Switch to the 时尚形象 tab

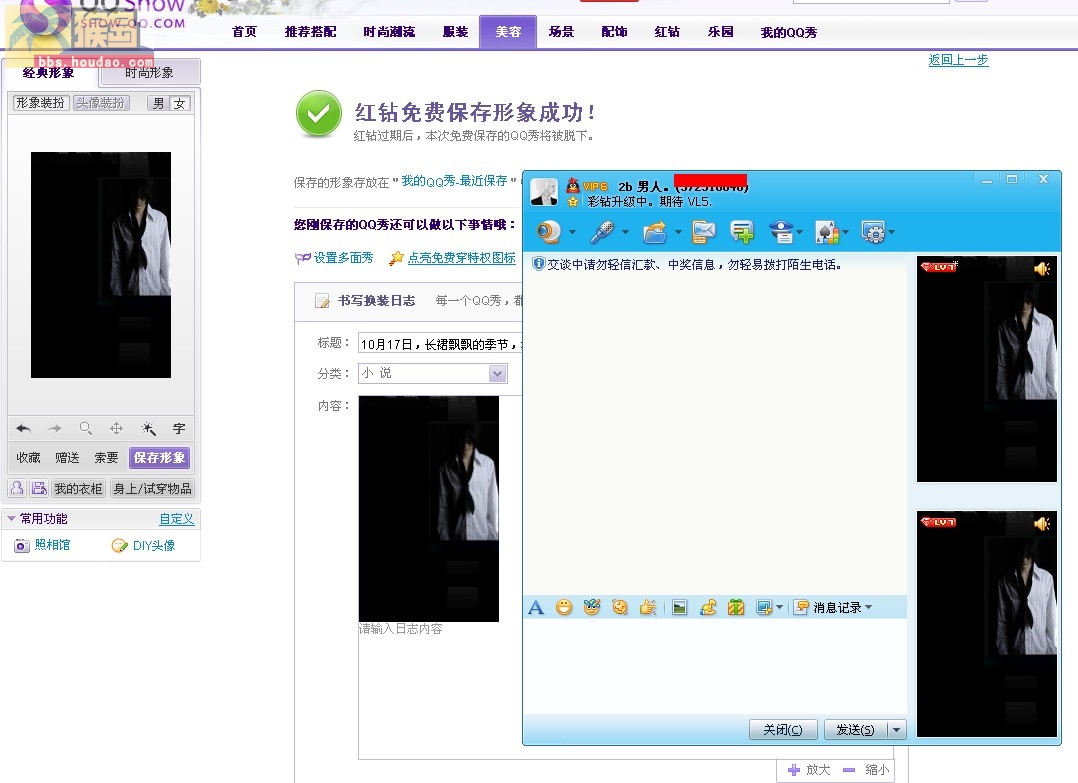point(149,72)
